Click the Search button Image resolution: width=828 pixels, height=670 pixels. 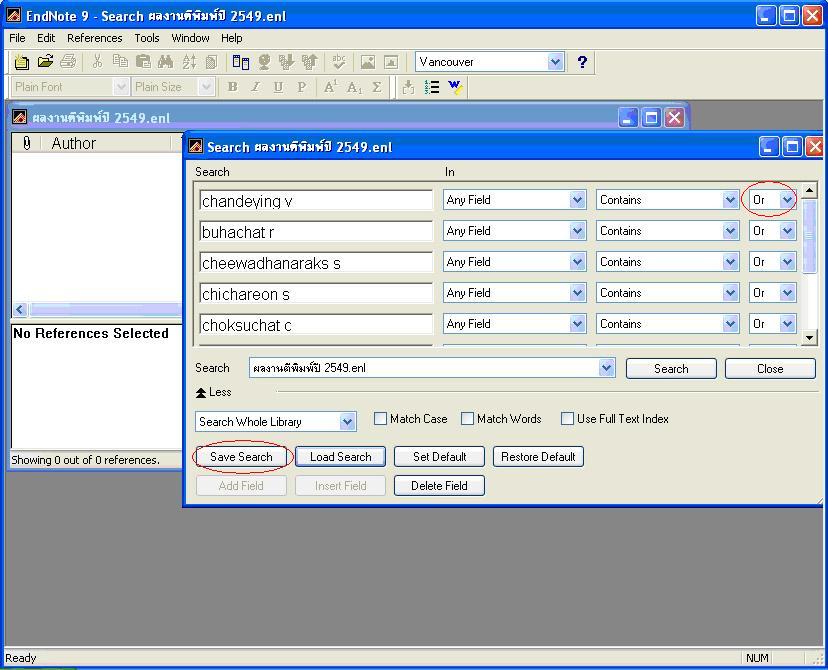click(671, 369)
